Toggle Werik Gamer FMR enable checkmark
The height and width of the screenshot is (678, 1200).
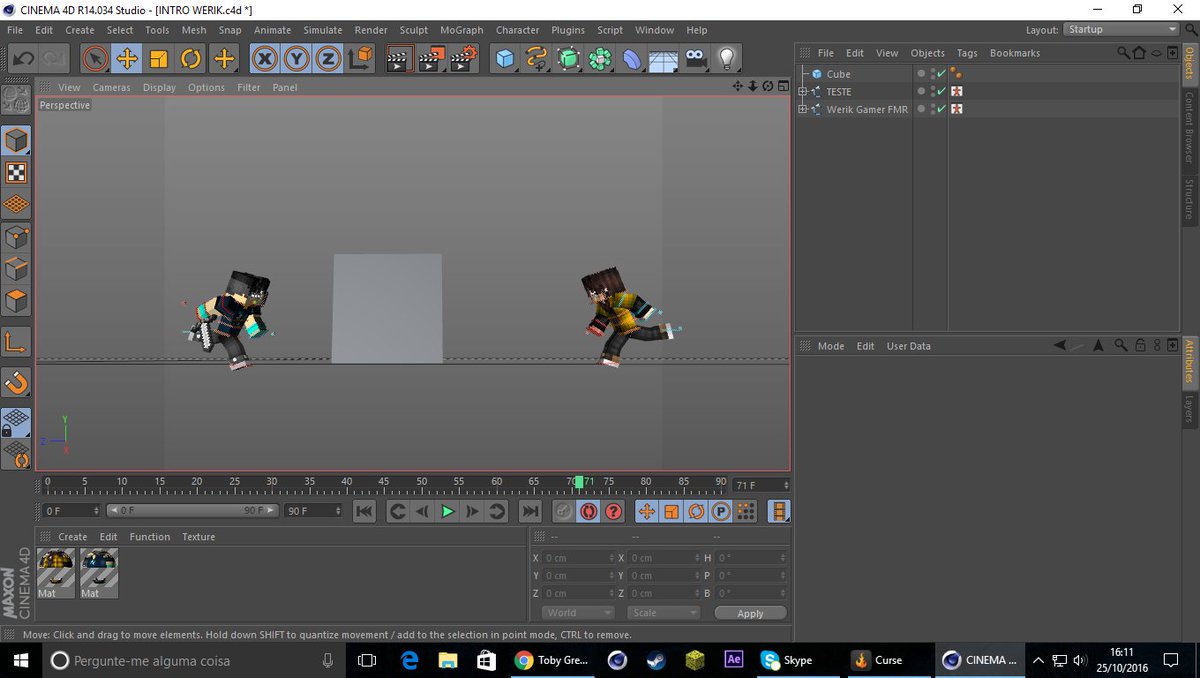click(941, 109)
